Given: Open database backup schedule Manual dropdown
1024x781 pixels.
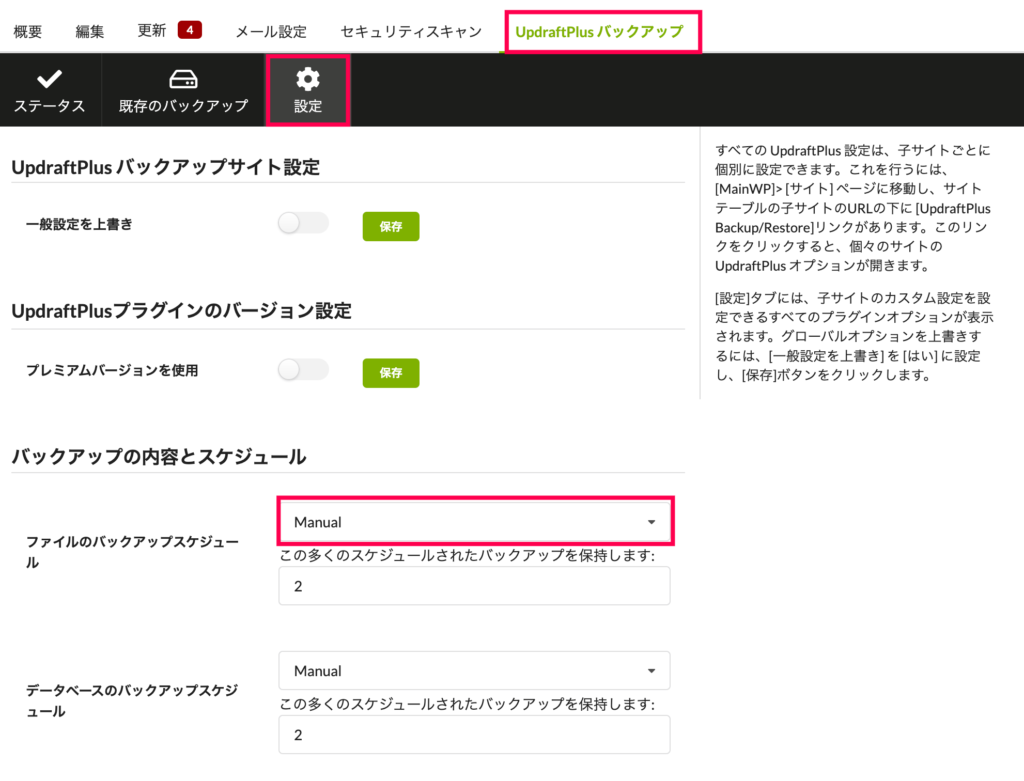Looking at the screenshot, I should pos(475,671).
